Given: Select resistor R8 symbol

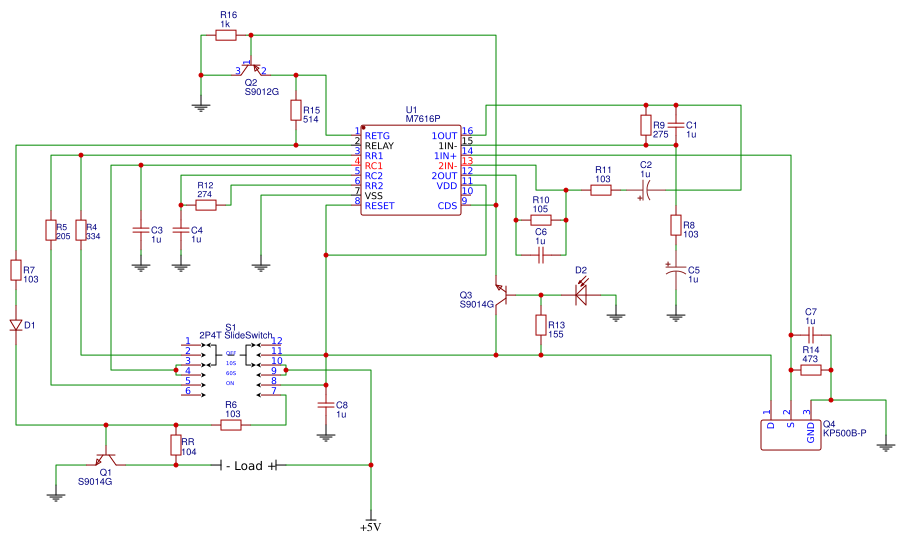Looking at the screenshot, I should (x=676, y=225).
